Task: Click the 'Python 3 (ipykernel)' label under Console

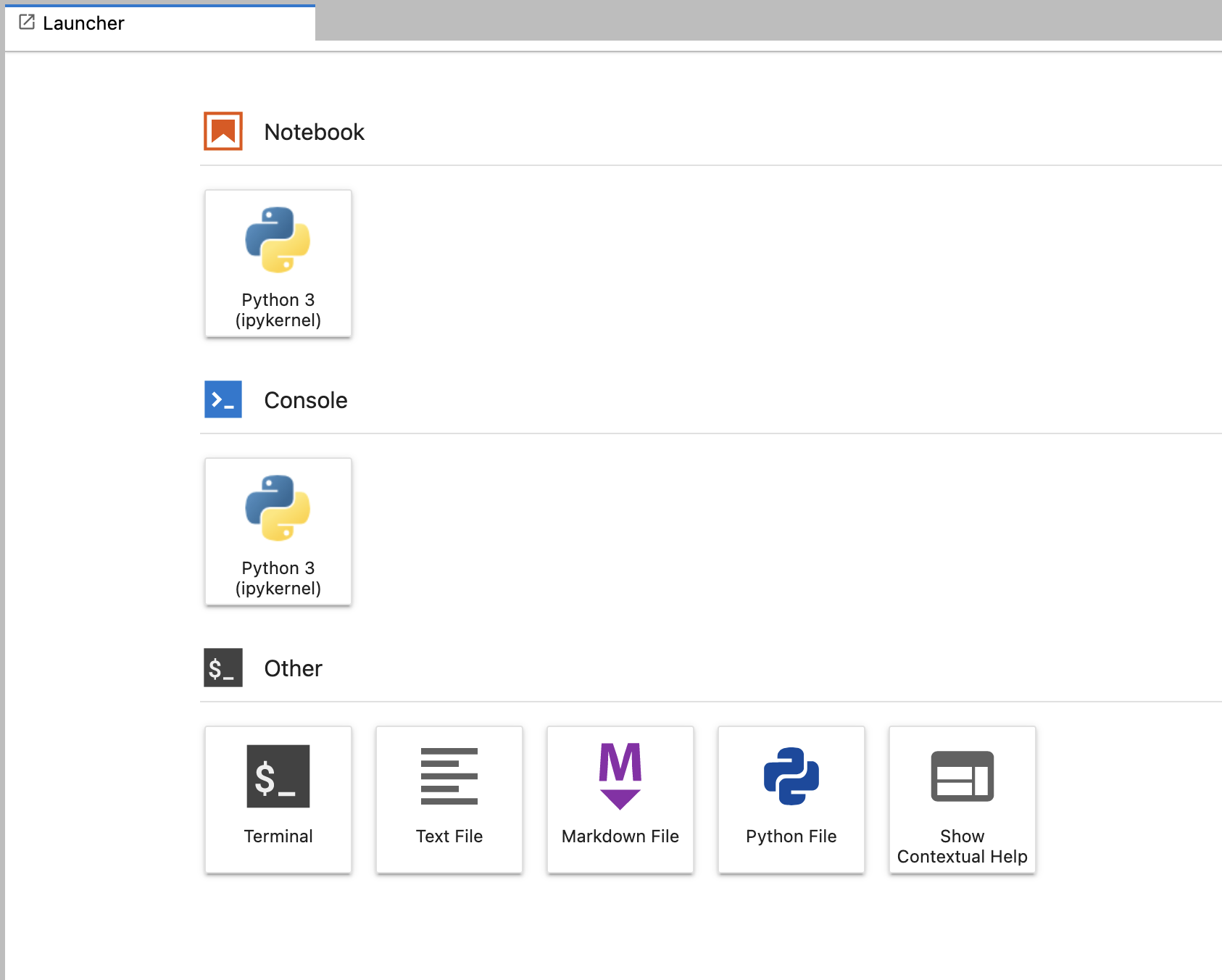Action: 278,578
